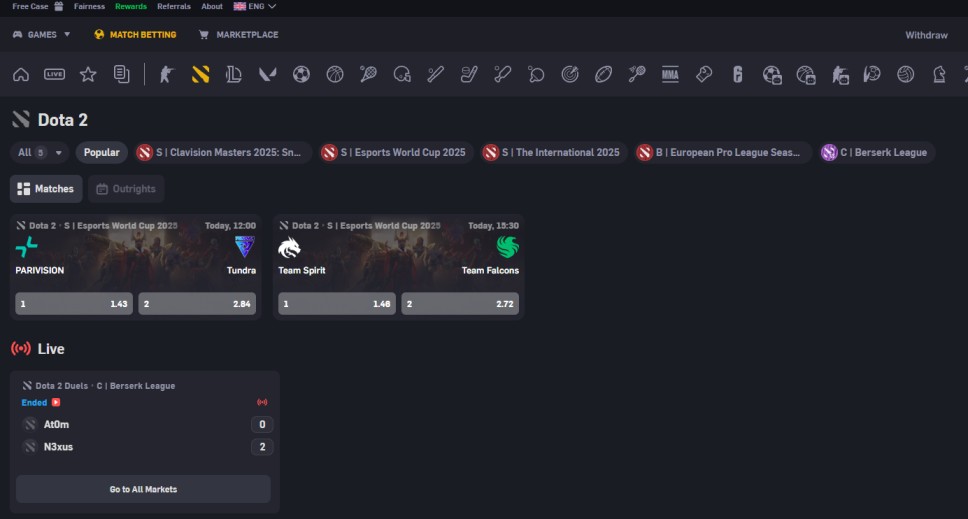The height and width of the screenshot is (519, 968).
Task: Open the ENG language dropdown
Action: click(255, 6)
